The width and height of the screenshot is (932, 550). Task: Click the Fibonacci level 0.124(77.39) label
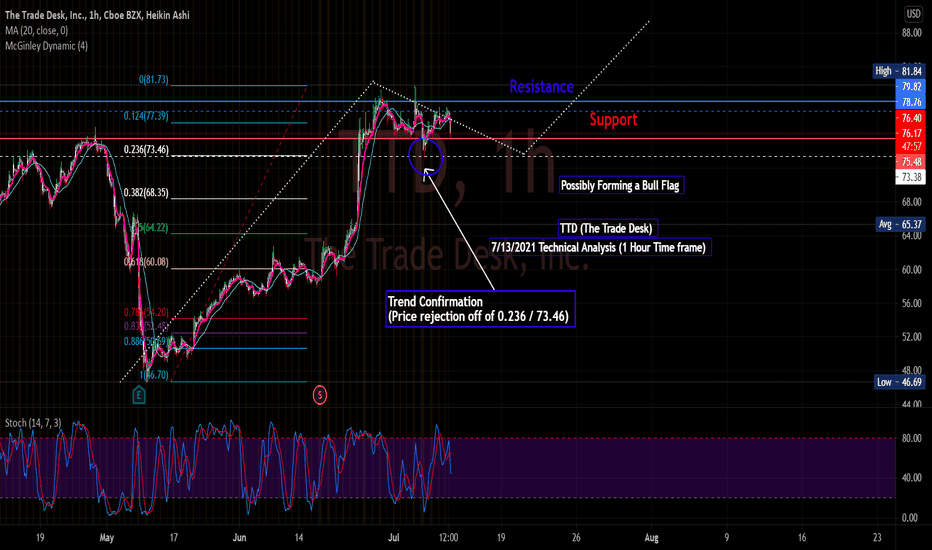[x=146, y=116]
